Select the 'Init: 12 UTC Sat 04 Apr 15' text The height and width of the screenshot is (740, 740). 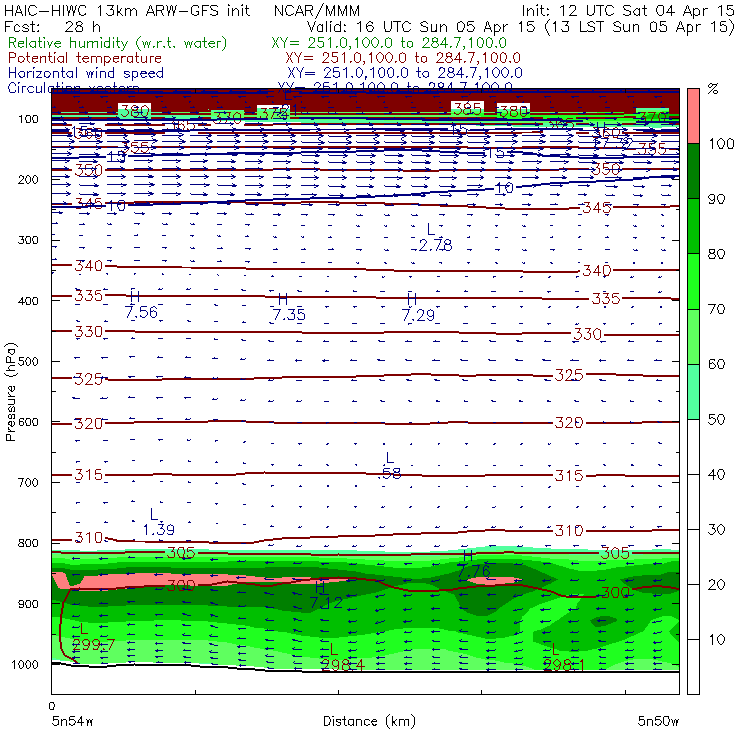click(628, 10)
